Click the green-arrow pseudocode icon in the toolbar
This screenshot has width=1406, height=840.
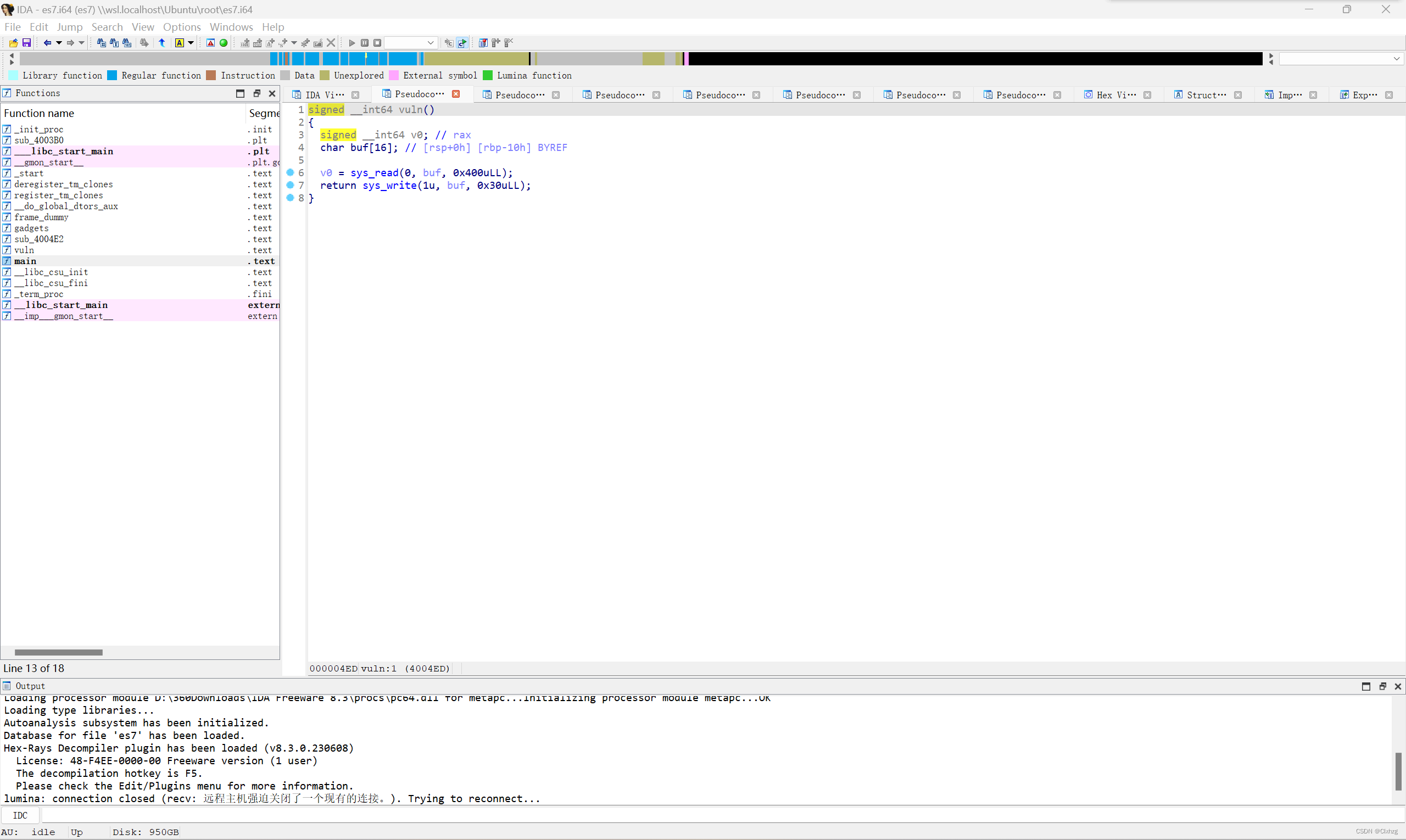coord(462,43)
